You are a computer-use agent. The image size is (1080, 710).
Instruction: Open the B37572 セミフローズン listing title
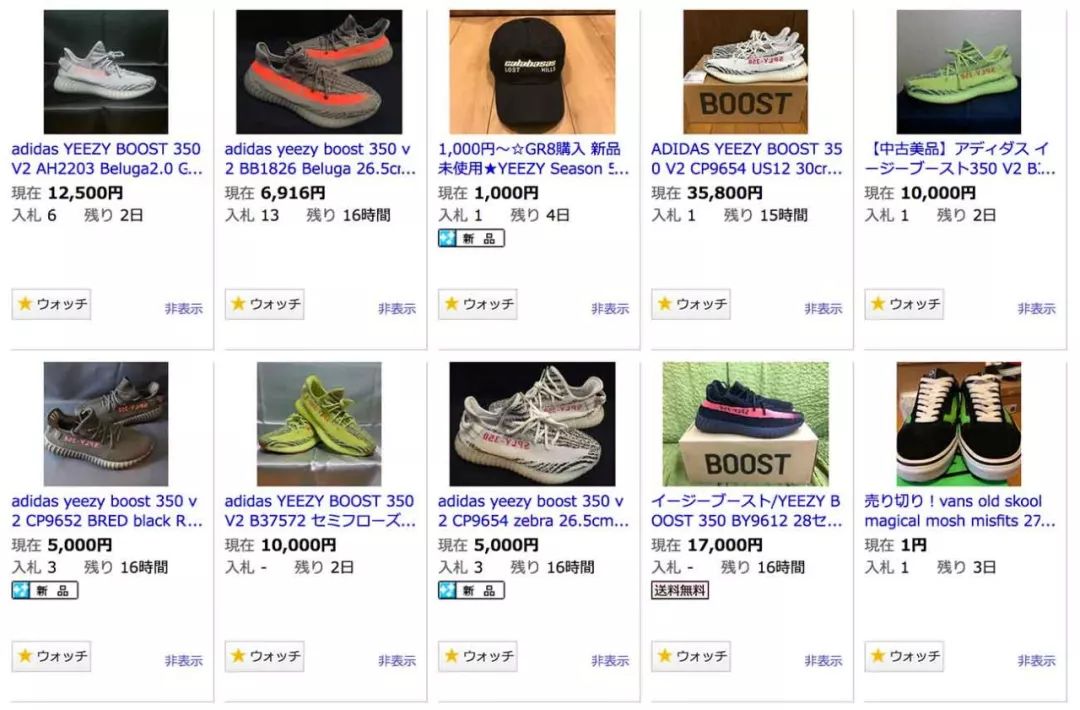click(319, 511)
